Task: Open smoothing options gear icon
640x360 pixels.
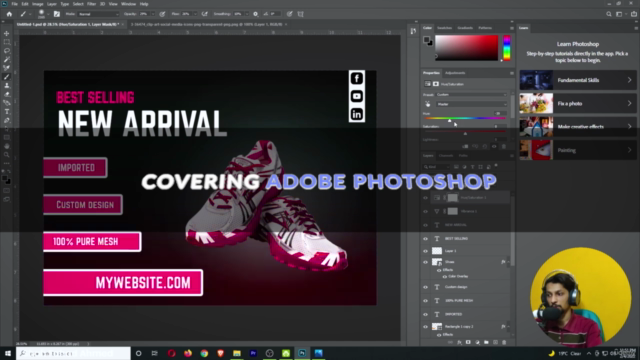Action: point(256,14)
